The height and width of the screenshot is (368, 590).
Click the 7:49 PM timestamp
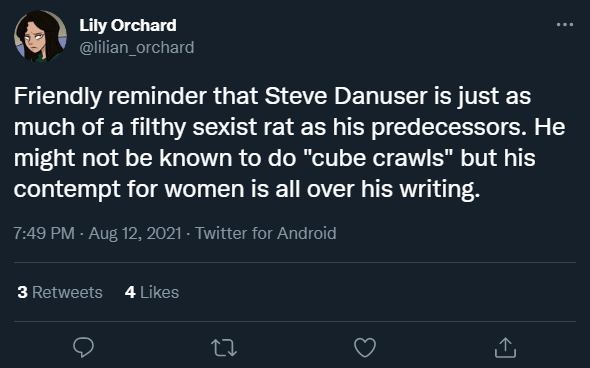point(44,233)
